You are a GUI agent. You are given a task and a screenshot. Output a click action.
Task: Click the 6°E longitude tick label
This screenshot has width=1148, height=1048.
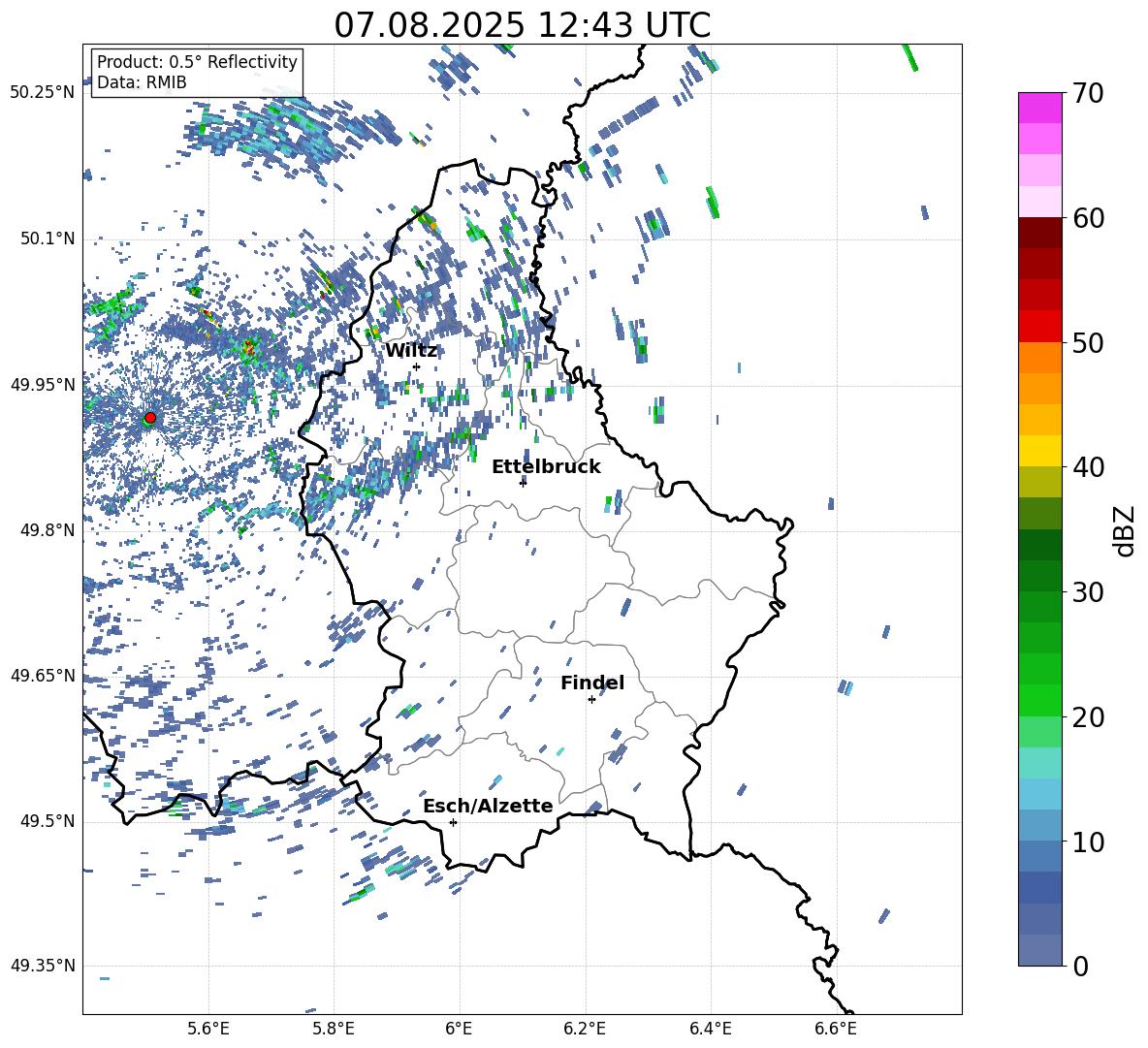coord(459,1029)
